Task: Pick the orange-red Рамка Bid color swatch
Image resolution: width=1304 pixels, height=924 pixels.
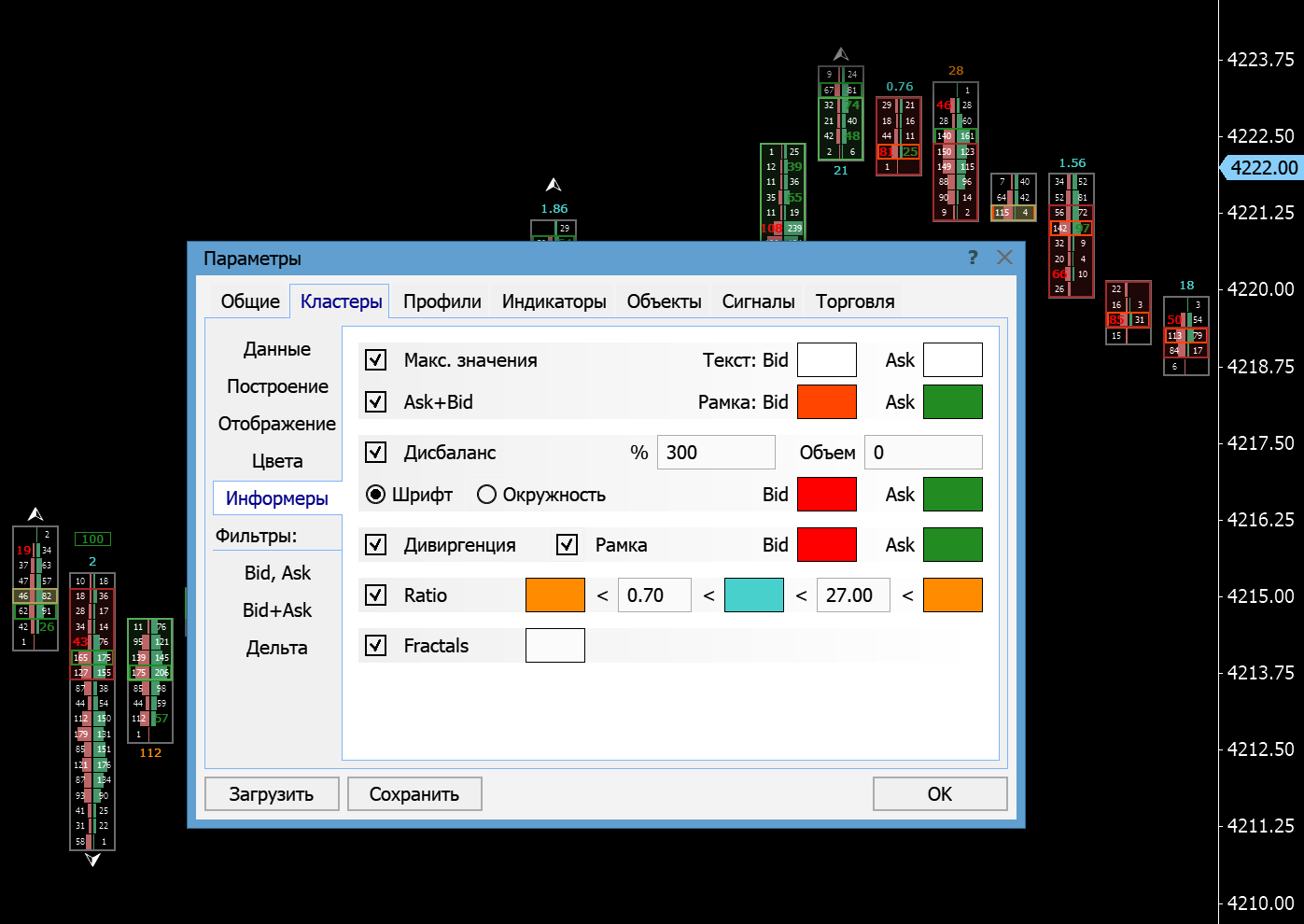Action: click(826, 402)
